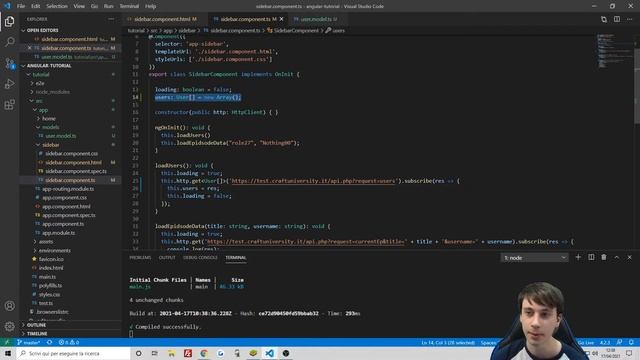Open the Accounts menu icon
The image size is (640, 360).
click(x=10, y=306)
